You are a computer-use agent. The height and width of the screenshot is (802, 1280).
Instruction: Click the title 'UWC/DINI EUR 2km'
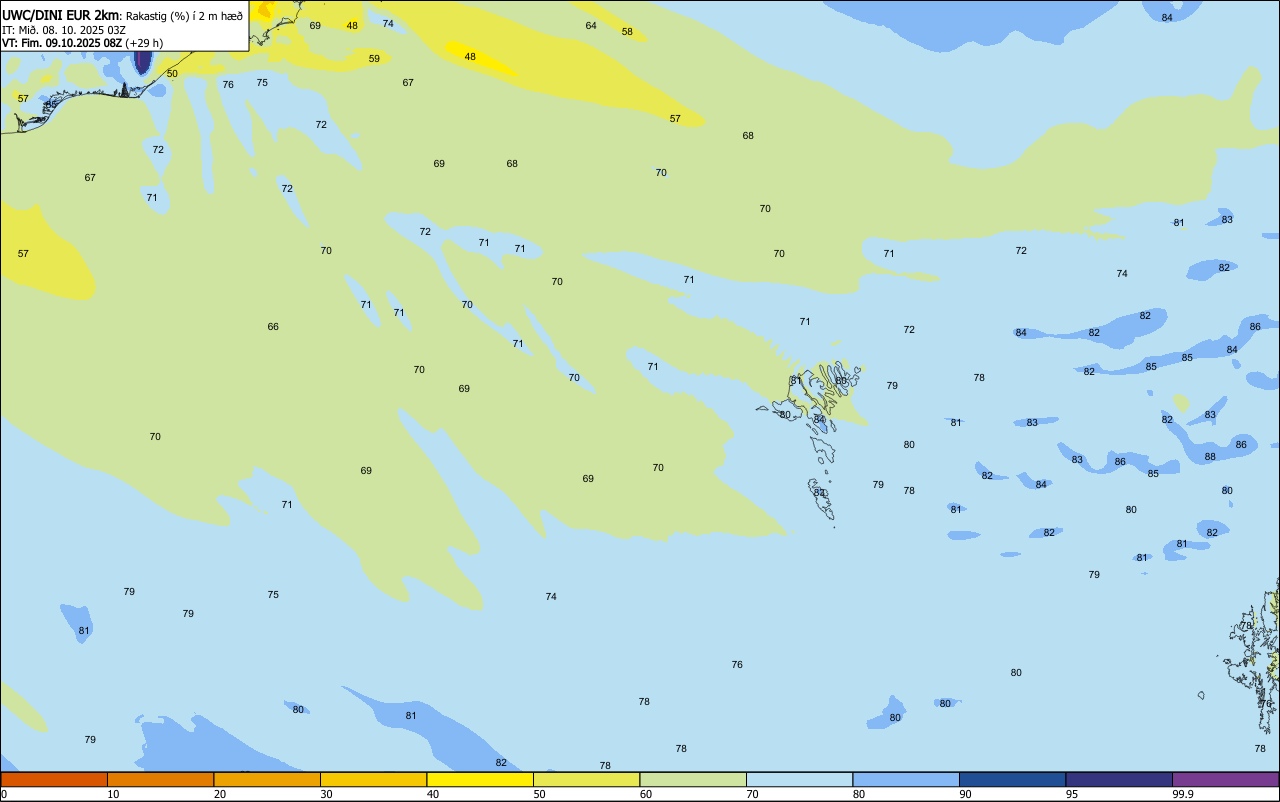(61, 15)
